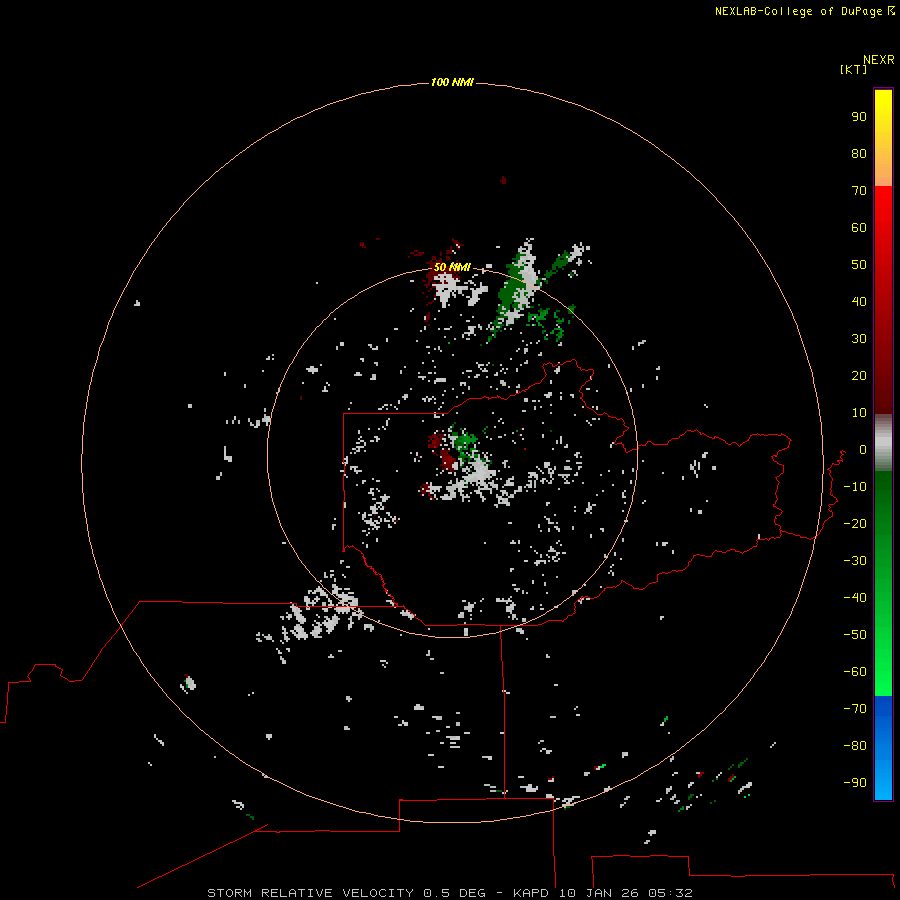
Task: Click the blue band of the color bar
Action: click(x=883, y=746)
